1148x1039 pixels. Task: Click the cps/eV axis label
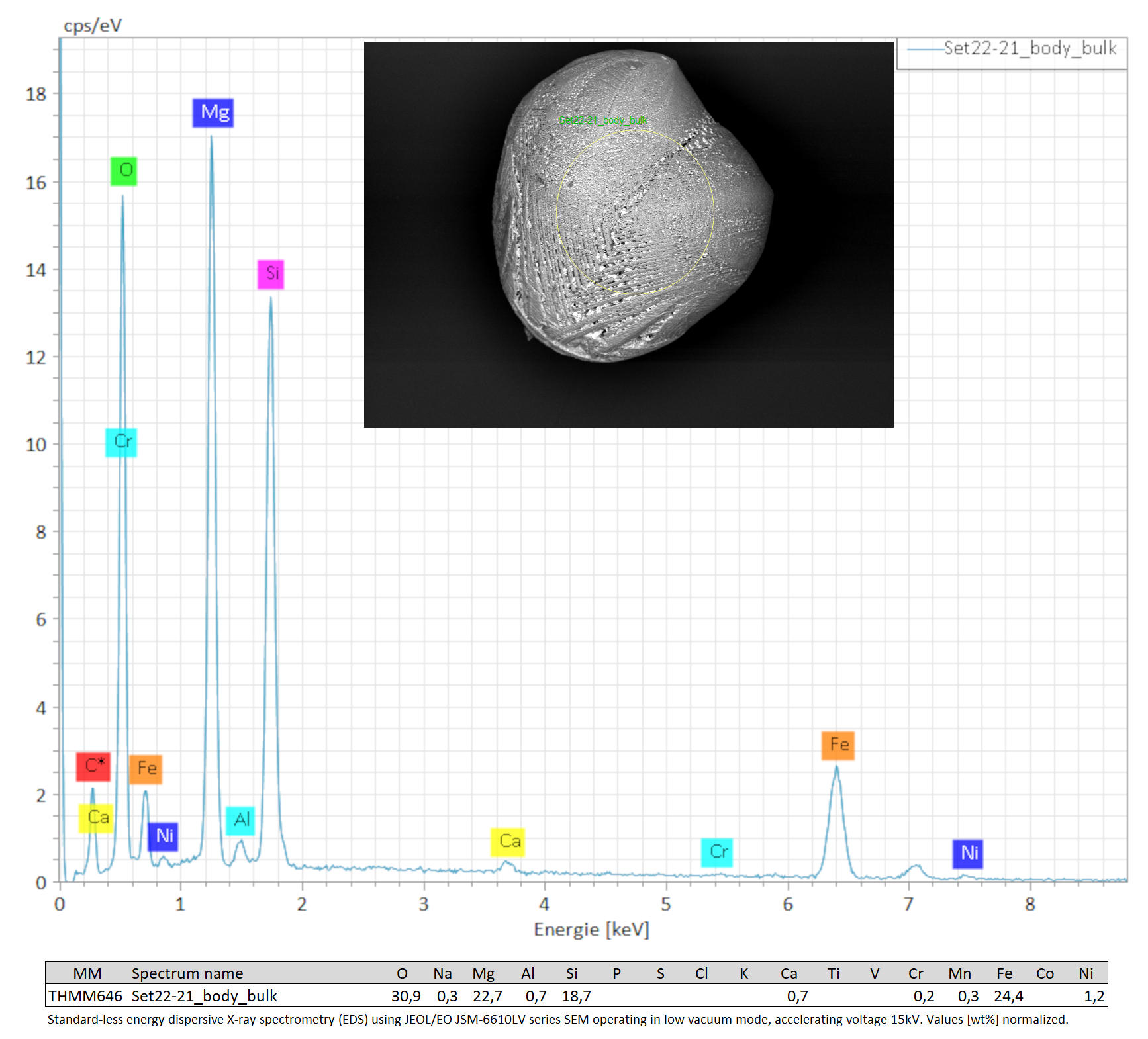[93, 26]
